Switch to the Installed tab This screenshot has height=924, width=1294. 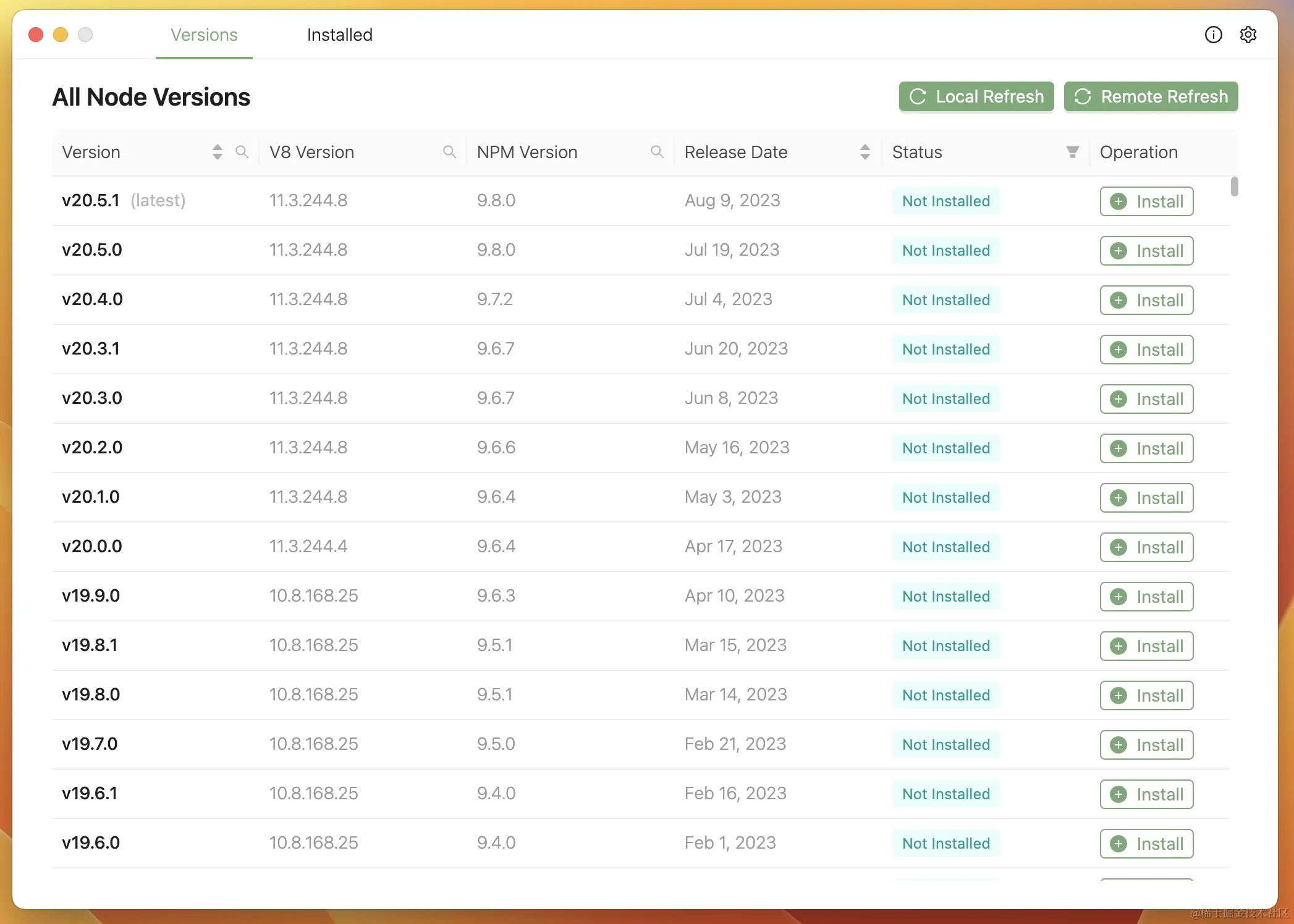pos(339,35)
